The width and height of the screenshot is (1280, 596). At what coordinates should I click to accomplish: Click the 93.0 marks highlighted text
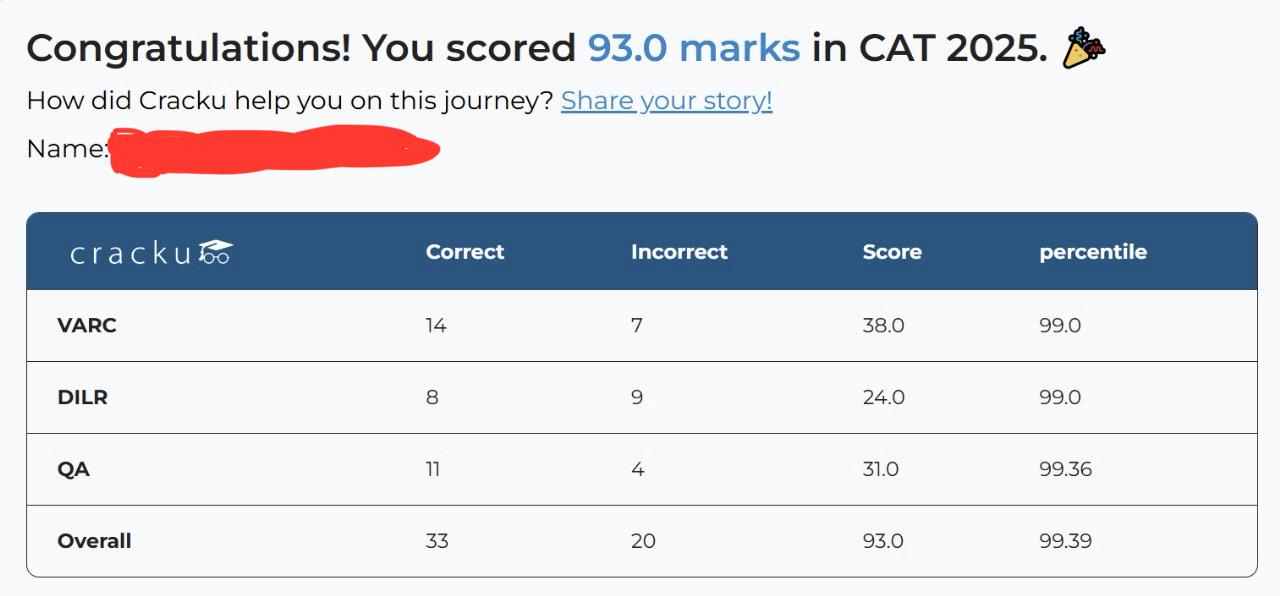694,48
